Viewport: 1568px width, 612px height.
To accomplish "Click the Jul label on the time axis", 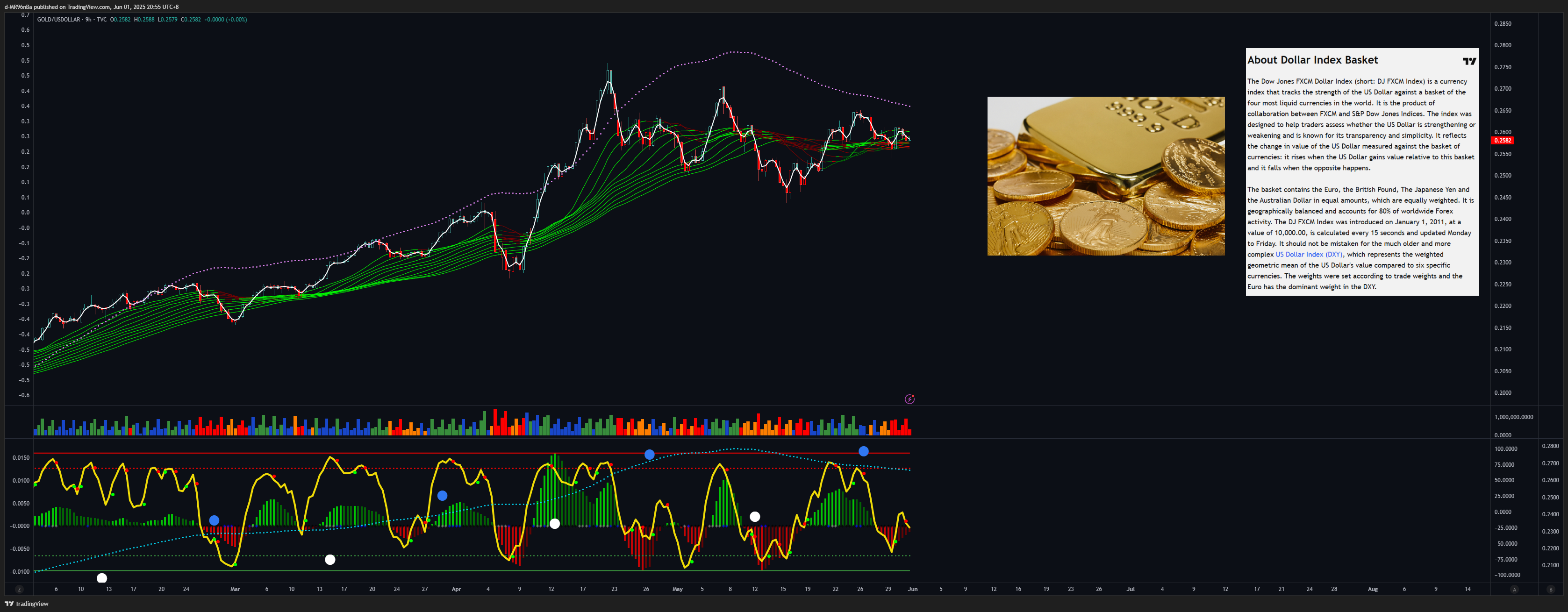I will pyautogui.click(x=1131, y=589).
